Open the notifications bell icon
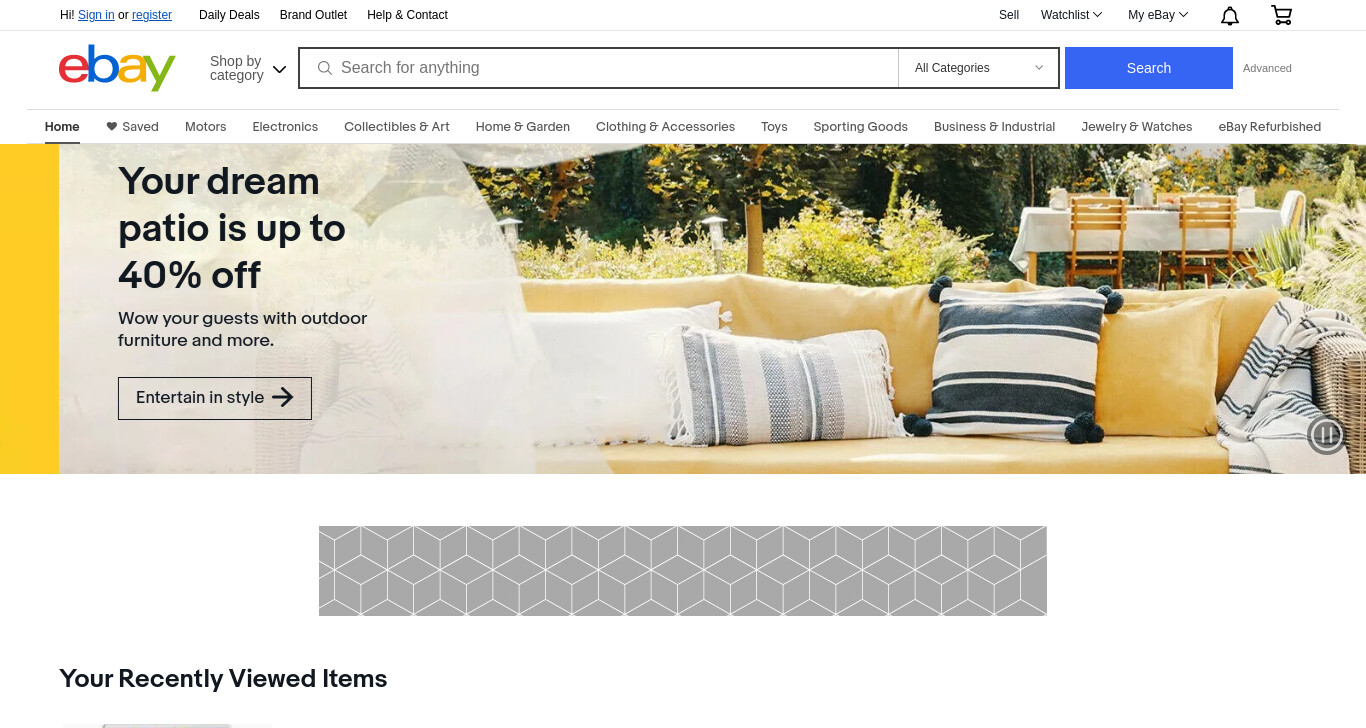This screenshot has width=1366, height=728. click(1230, 15)
